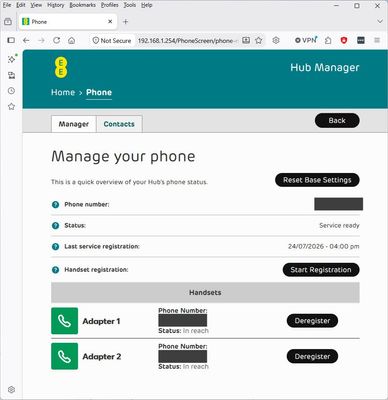Click the tab manager icon left of Phone tab
The height and width of the screenshot is (400, 388).
click(x=8, y=22)
